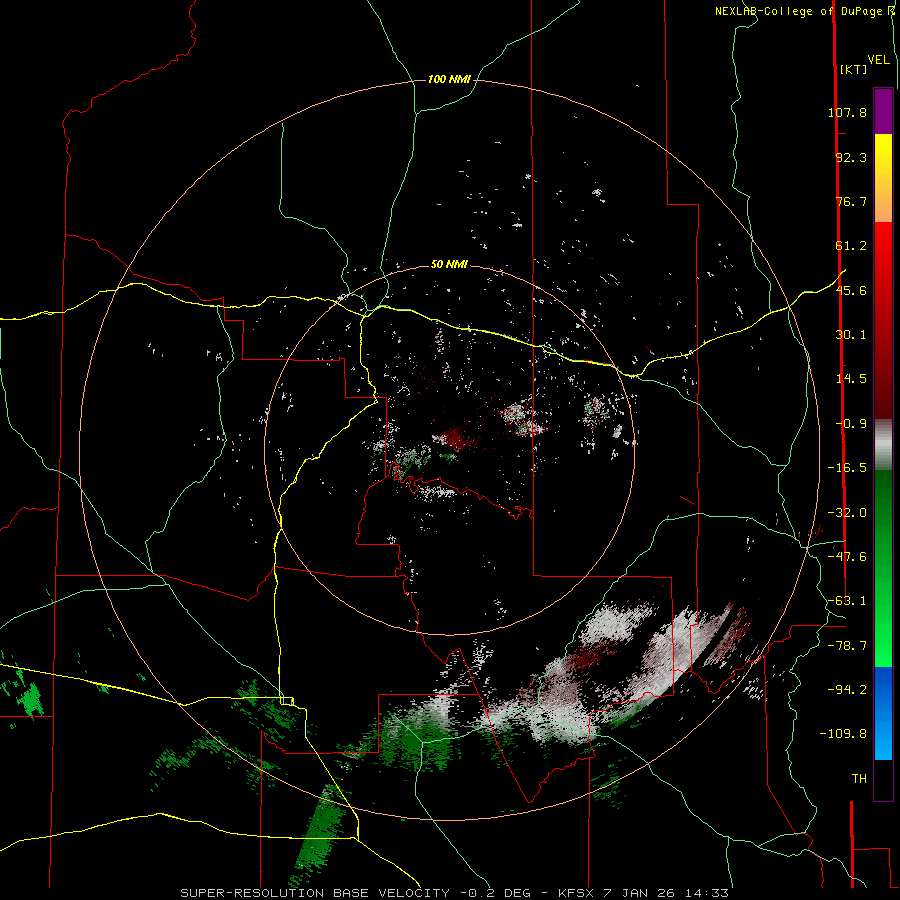Viewport: 900px width, 900px height.
Task: Click the -16.5 legend value
Action: click(x=847, y=468)
